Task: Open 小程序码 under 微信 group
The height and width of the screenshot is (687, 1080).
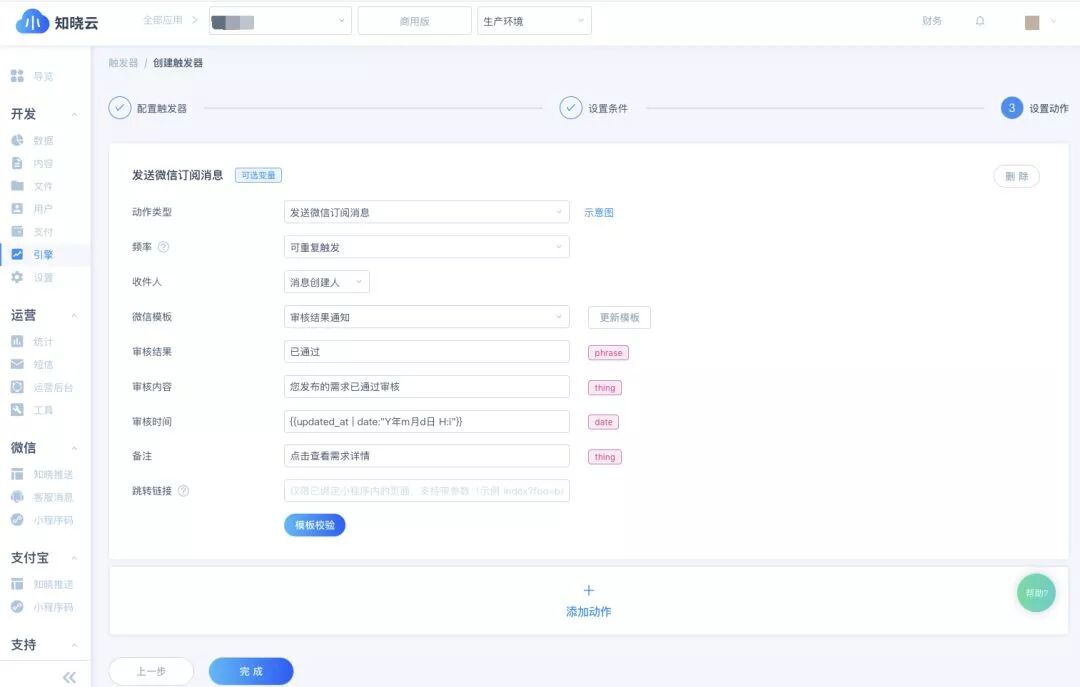Action: [x=42, y=520]
